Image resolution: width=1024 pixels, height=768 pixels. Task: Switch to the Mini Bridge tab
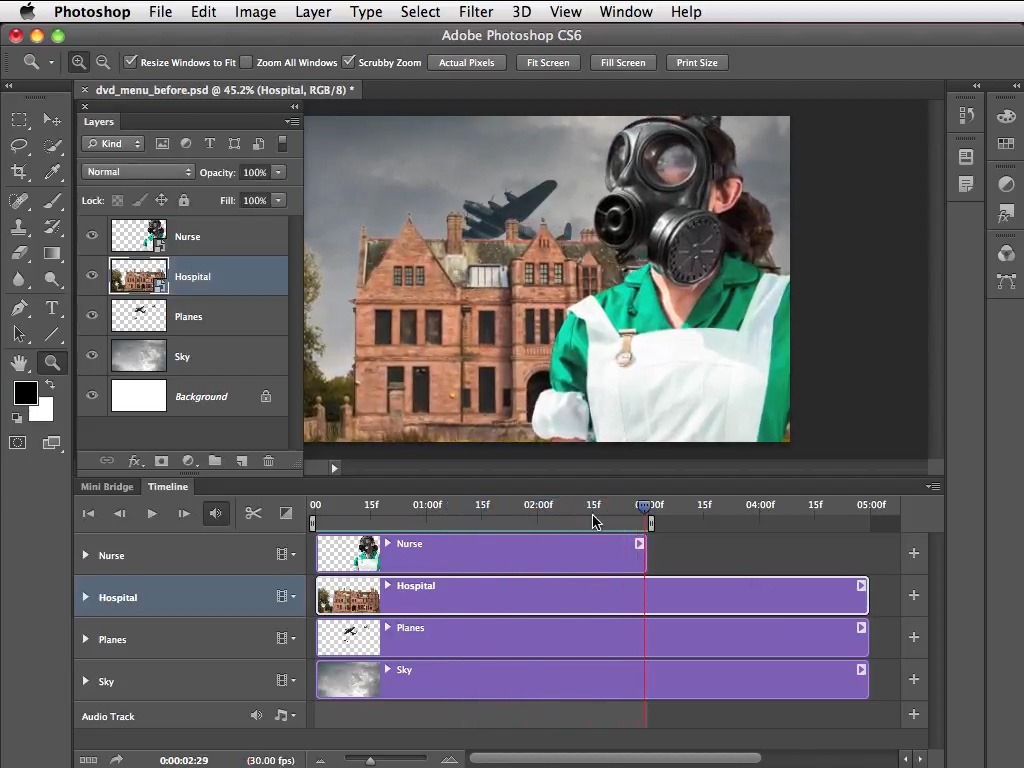click(x=107, y=487)
